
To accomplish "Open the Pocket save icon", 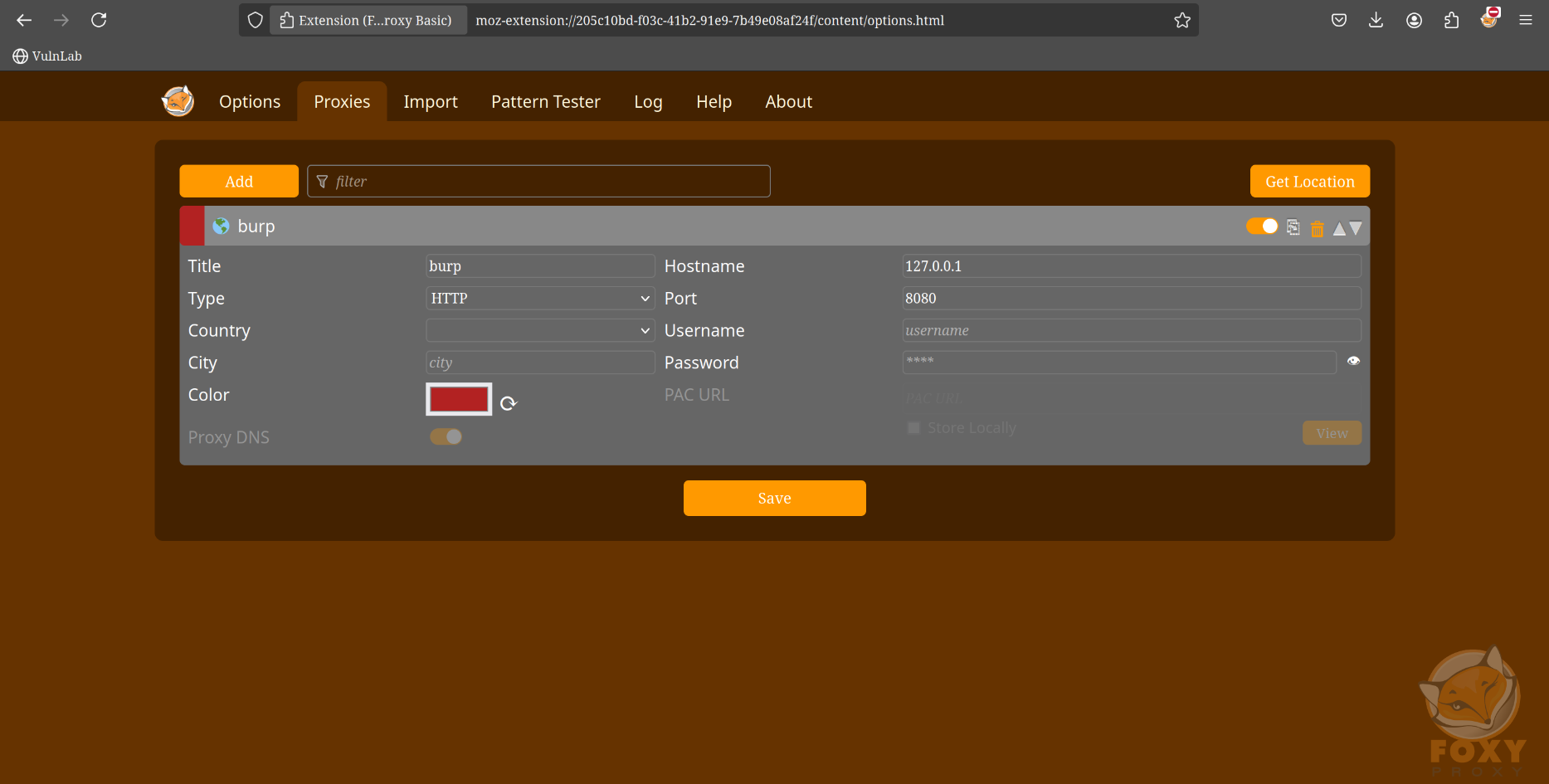I will (x=1339, y=20).
